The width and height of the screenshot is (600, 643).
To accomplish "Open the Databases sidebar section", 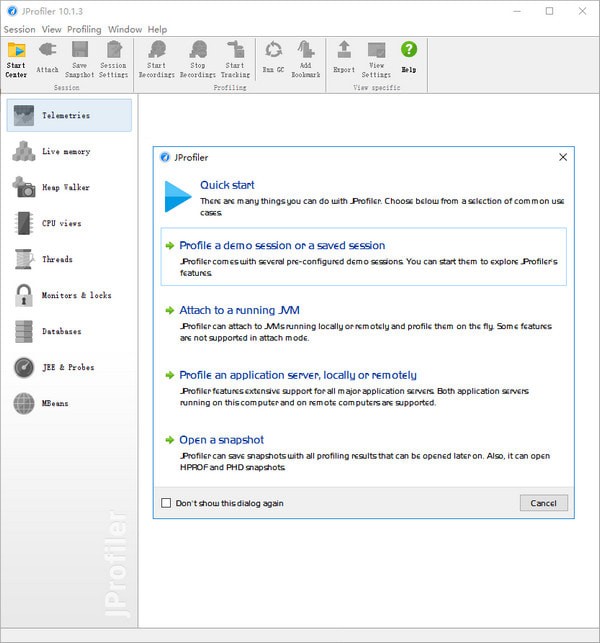I will coord(69,331).
